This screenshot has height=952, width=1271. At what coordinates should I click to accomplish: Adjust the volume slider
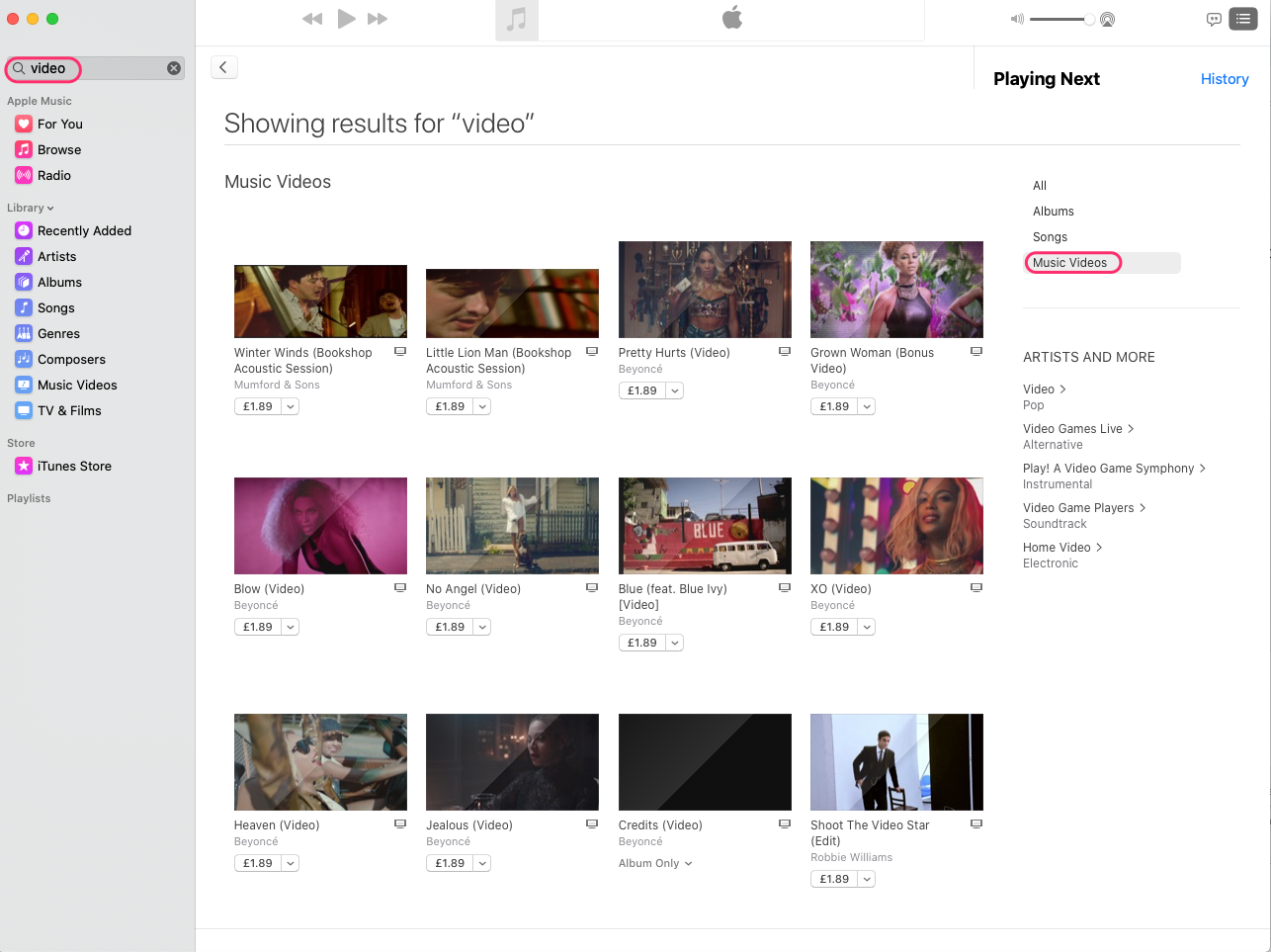tap(1060, 19)
